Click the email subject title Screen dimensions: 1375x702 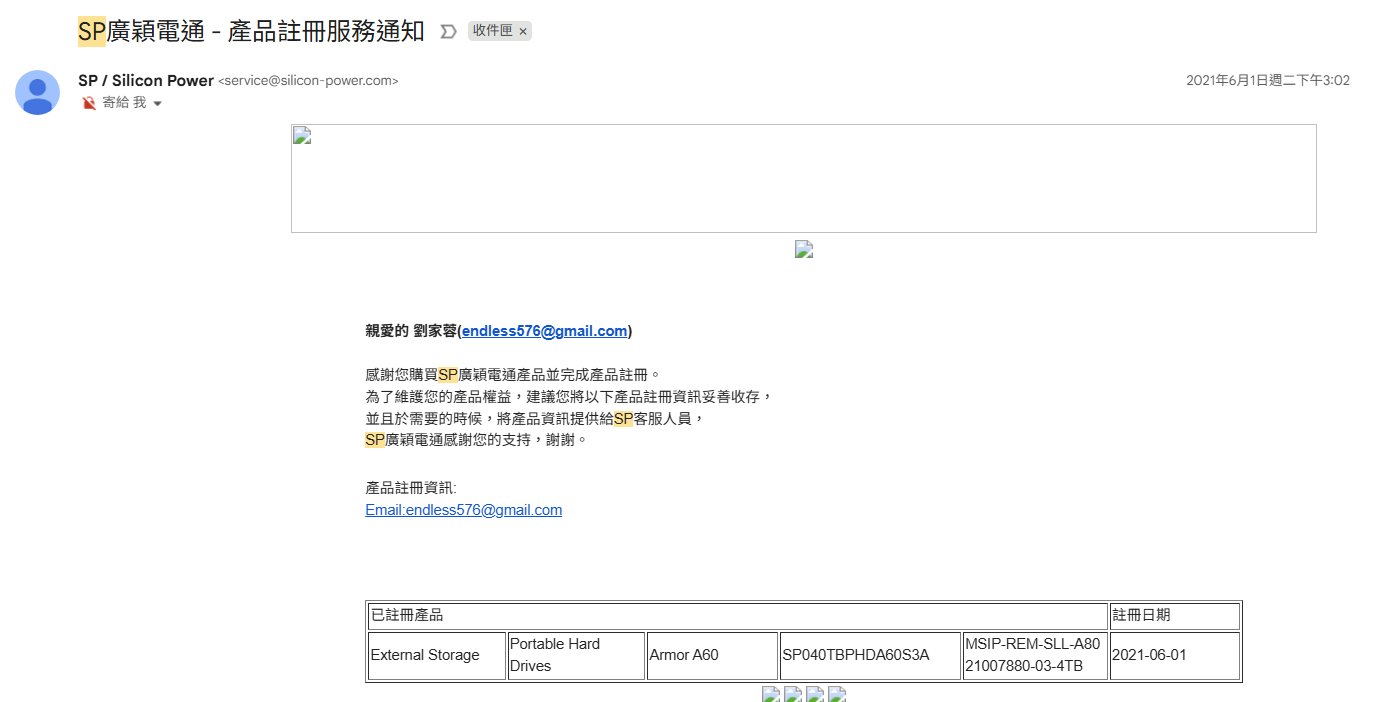251,32
